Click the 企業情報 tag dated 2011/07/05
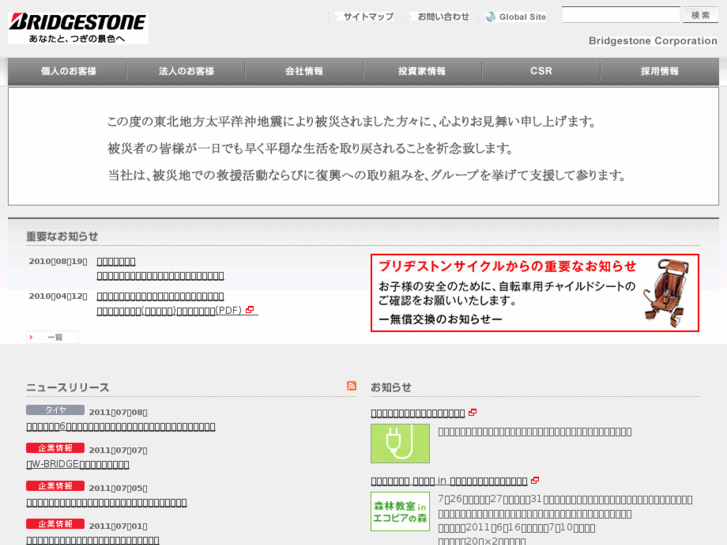Viewport: 727px width, 545px height. [x=55, y=486]
